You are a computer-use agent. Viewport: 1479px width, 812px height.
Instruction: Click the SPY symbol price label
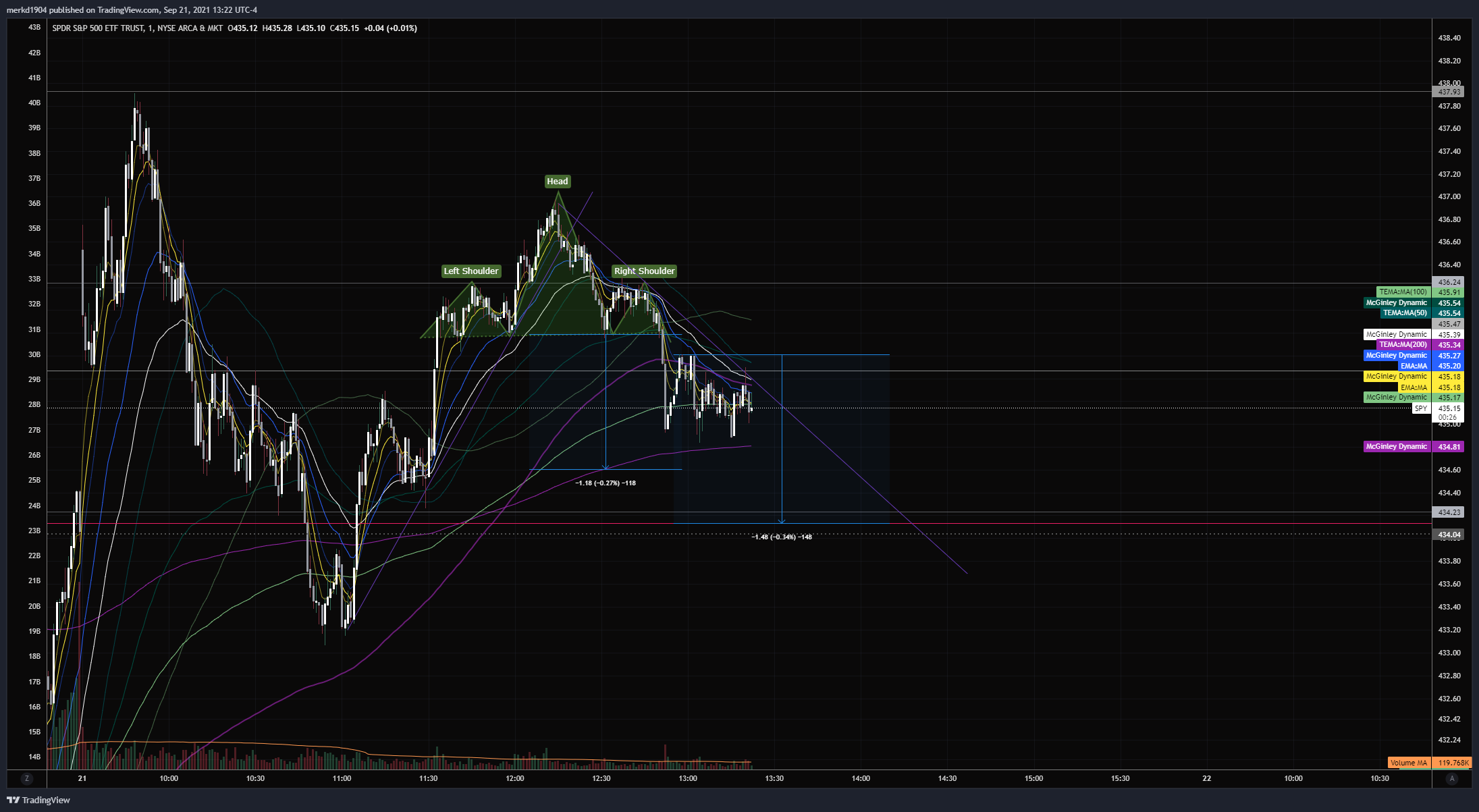coord(1421,408)
